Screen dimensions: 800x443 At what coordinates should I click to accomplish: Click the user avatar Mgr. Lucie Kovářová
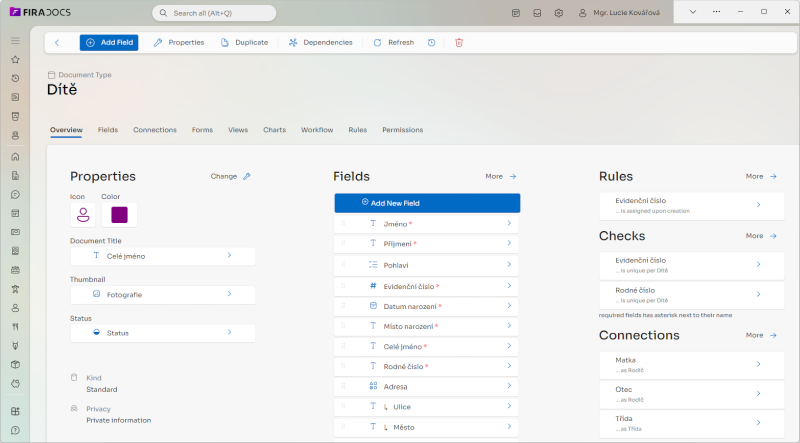click(618, 13)
